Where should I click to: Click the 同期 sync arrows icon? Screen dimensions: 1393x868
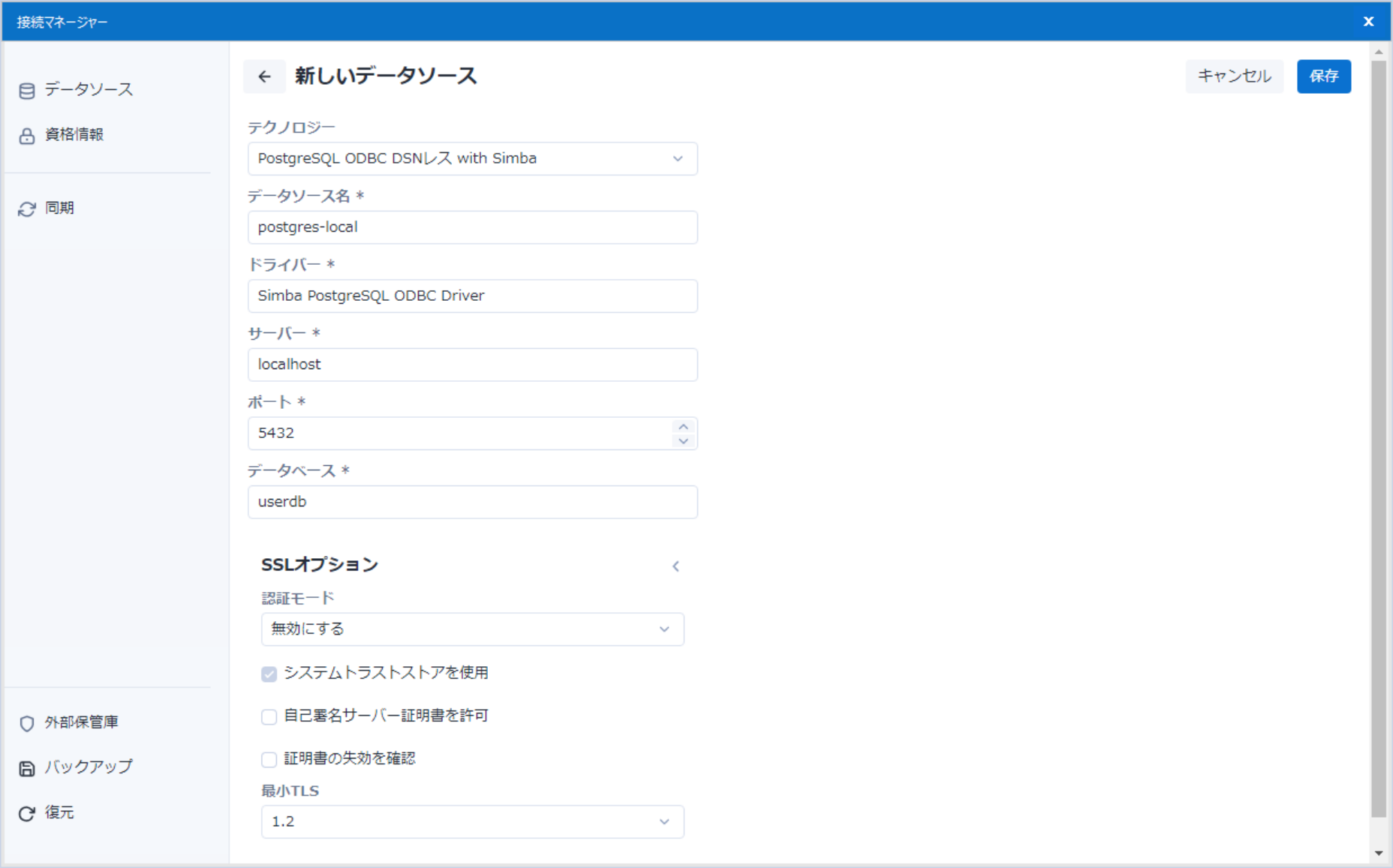point(27,209)
